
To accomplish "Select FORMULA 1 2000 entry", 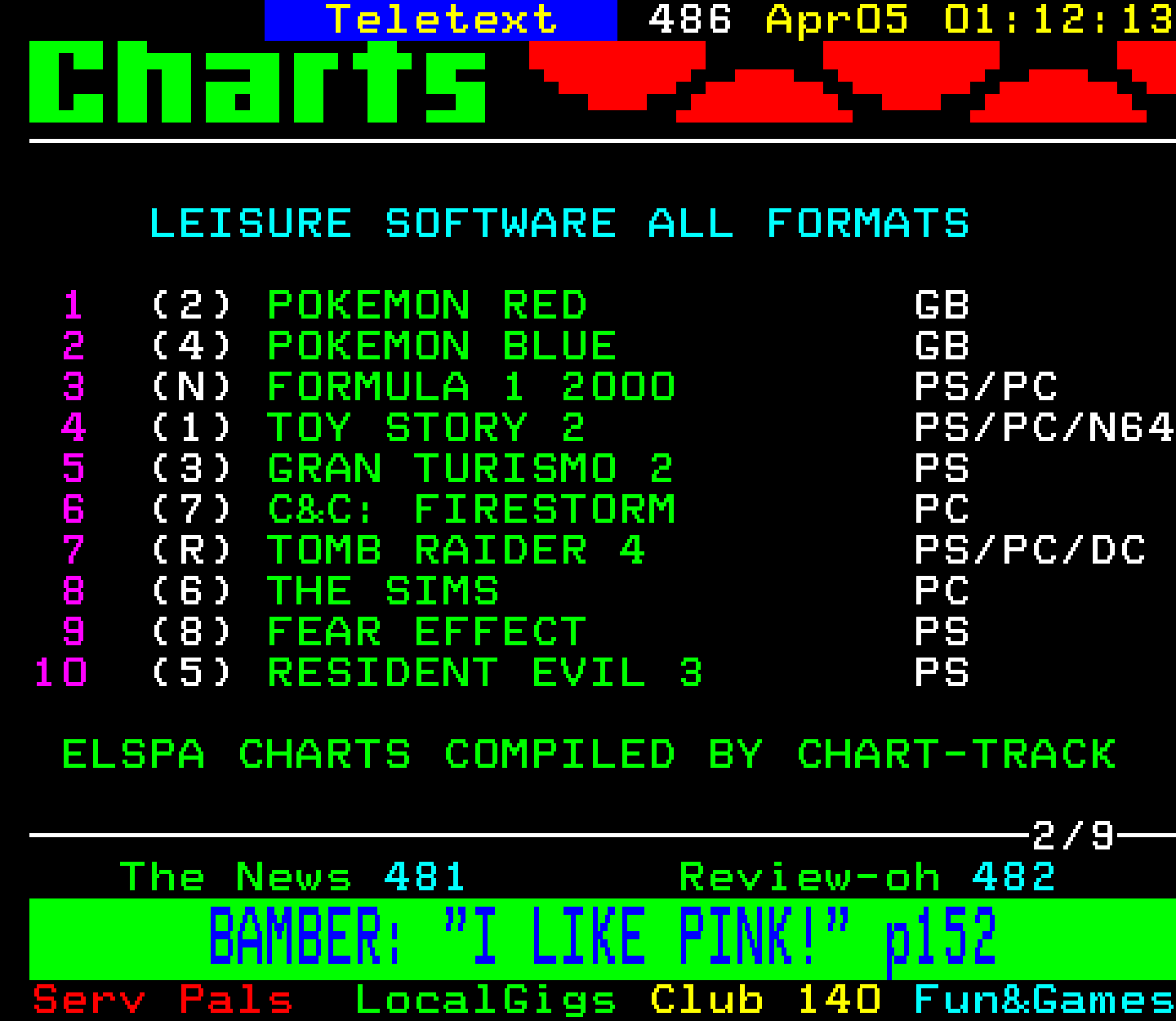I will (x=471, y=387).
